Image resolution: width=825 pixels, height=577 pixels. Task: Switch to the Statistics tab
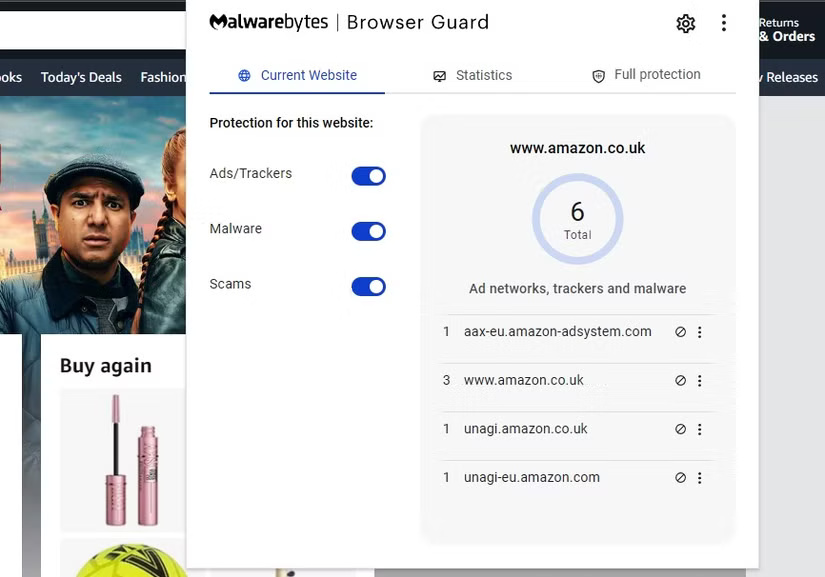point(484,75)
